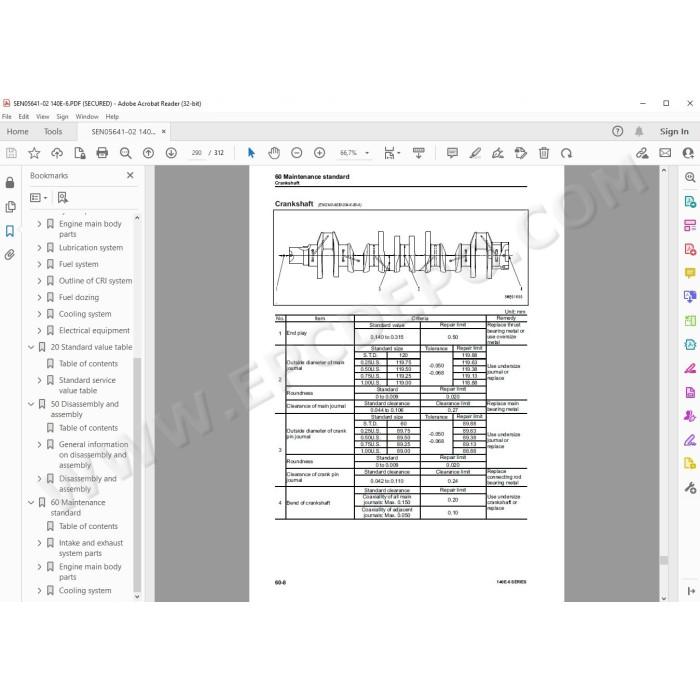Expand the Lubrication system bookmark

(x=39, y=248)
